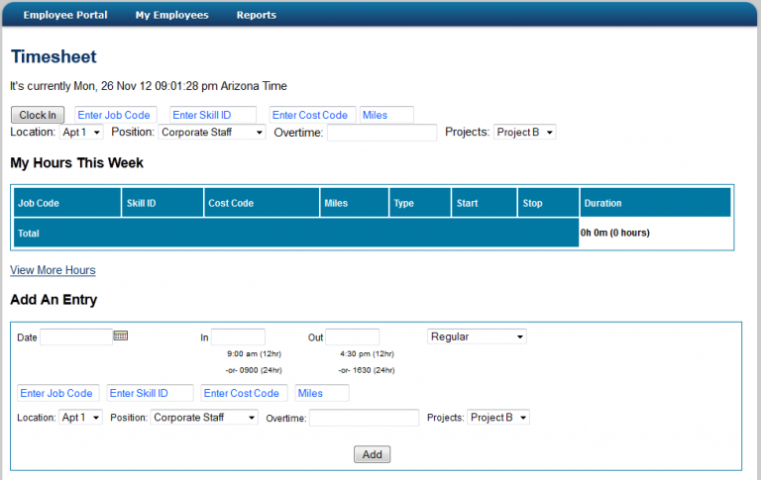This screenshot has width=761, height=489.
Task: Open the top Location Apt 1 dropdown
Action: [x=81, y=132]
